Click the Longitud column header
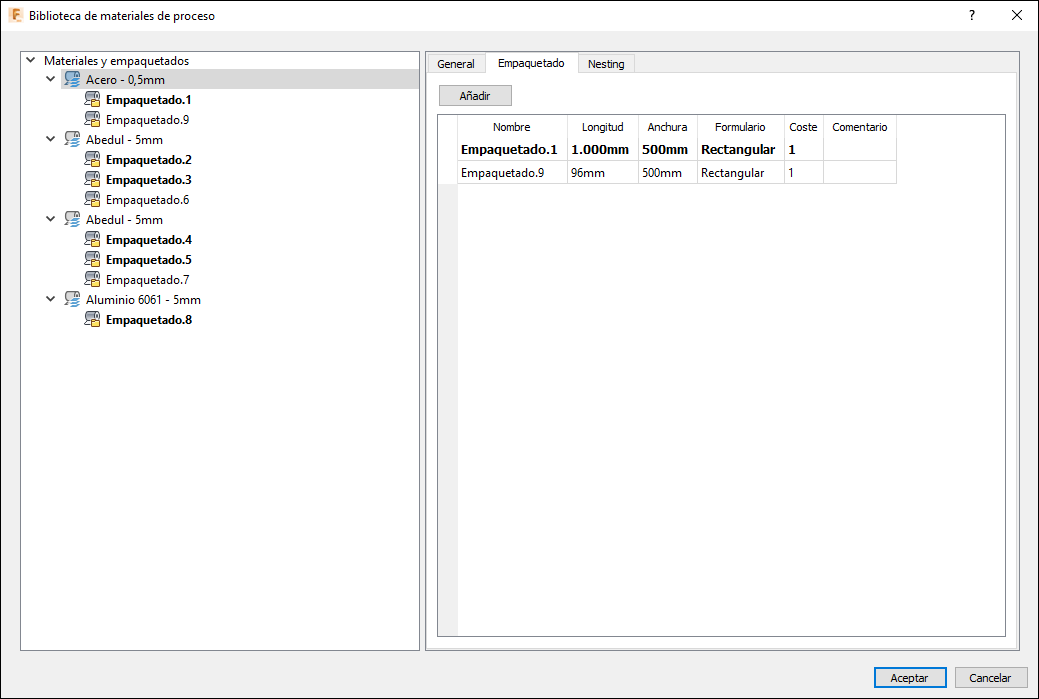This screenshot has width=1039, height=699. click(x=603, y=127)
